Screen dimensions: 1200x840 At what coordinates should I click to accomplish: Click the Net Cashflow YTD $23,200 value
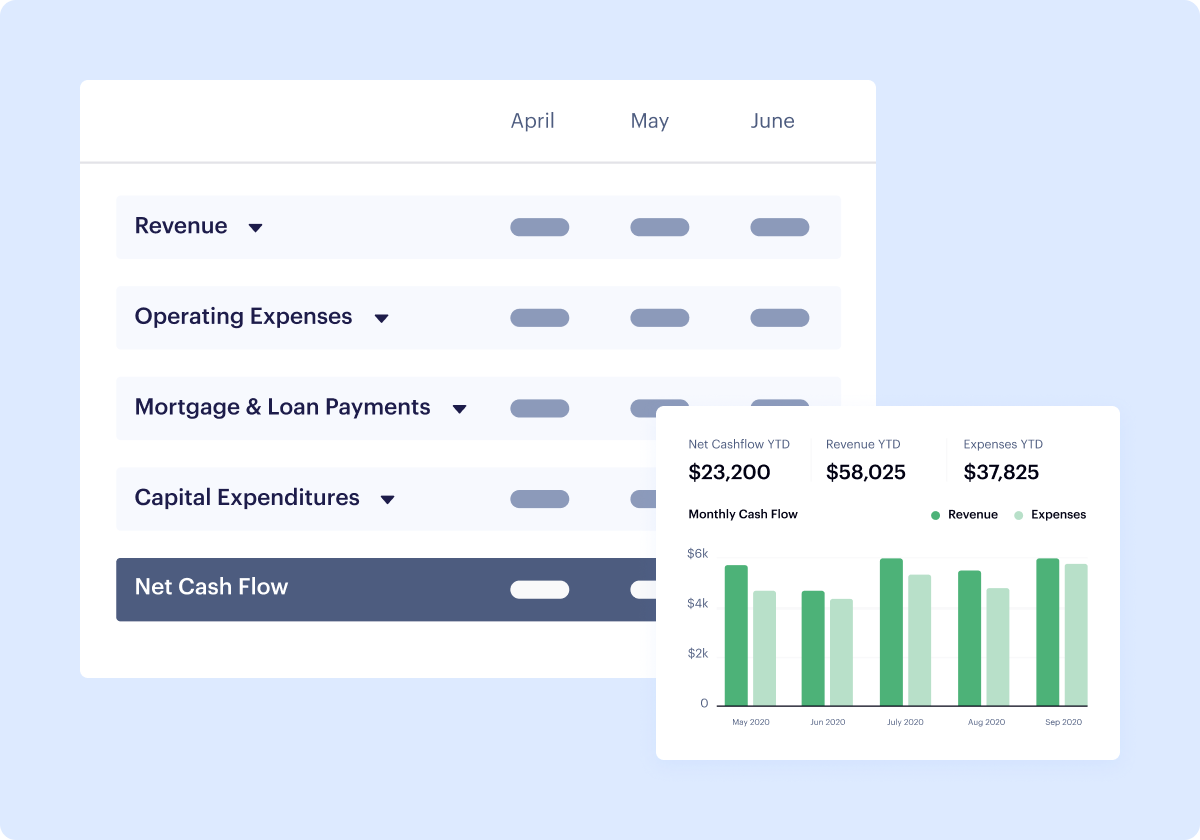(x=729, y=472)
